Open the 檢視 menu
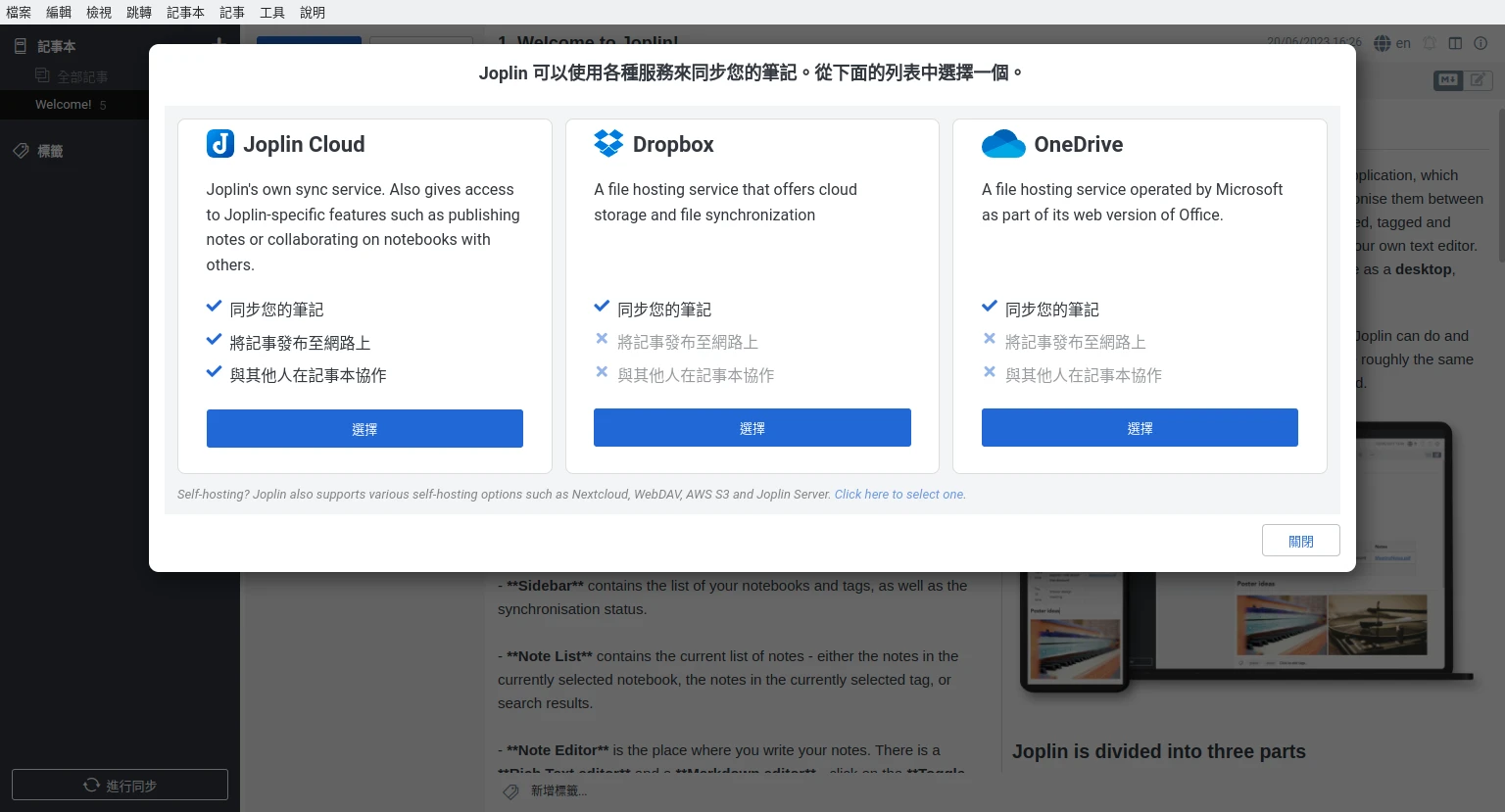 [99, 13]
